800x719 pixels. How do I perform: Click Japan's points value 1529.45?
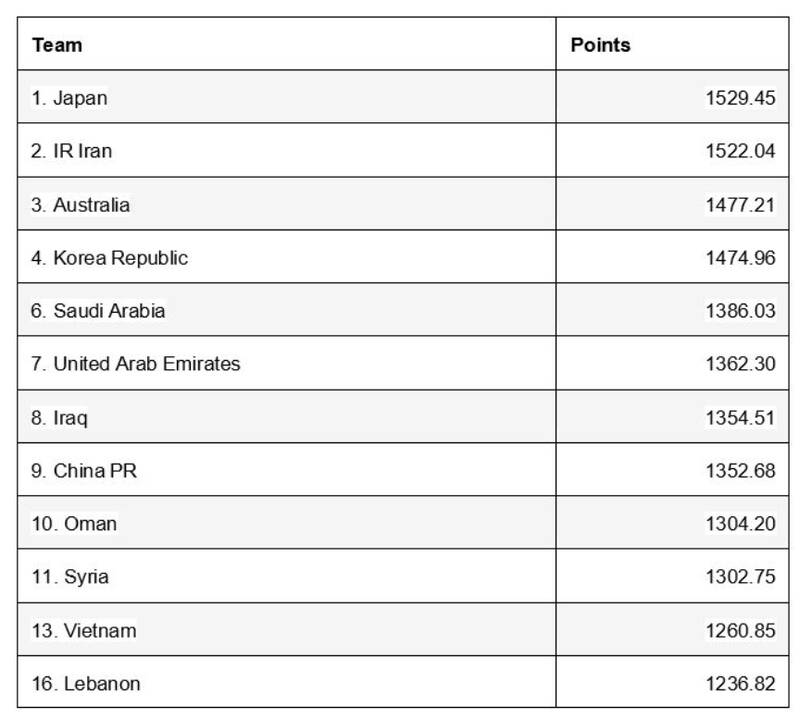click(740, 98)
